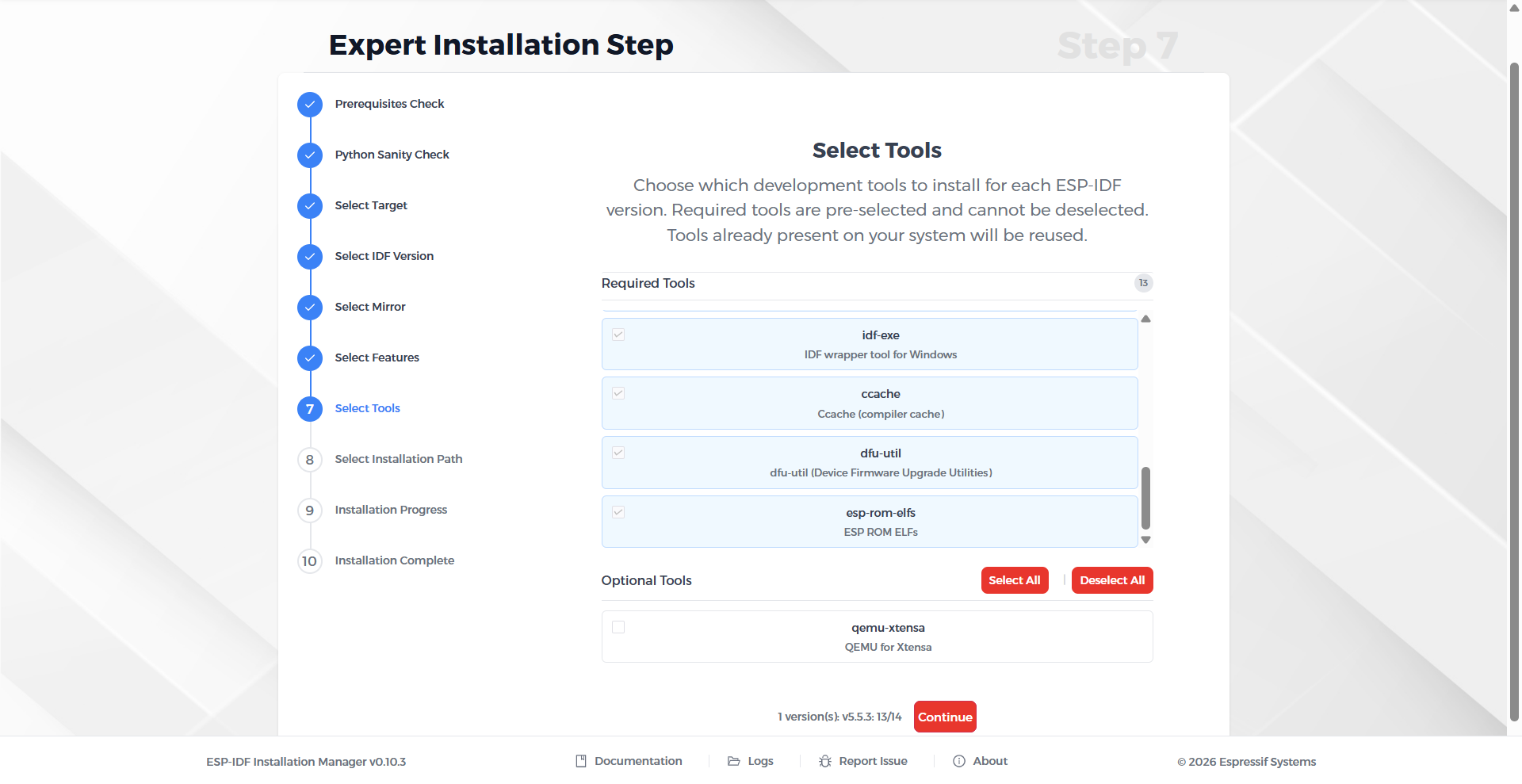Click the Prerequisites Check completed step icon
This screenshot has height=784, width=1522.
tap(310, 104)
